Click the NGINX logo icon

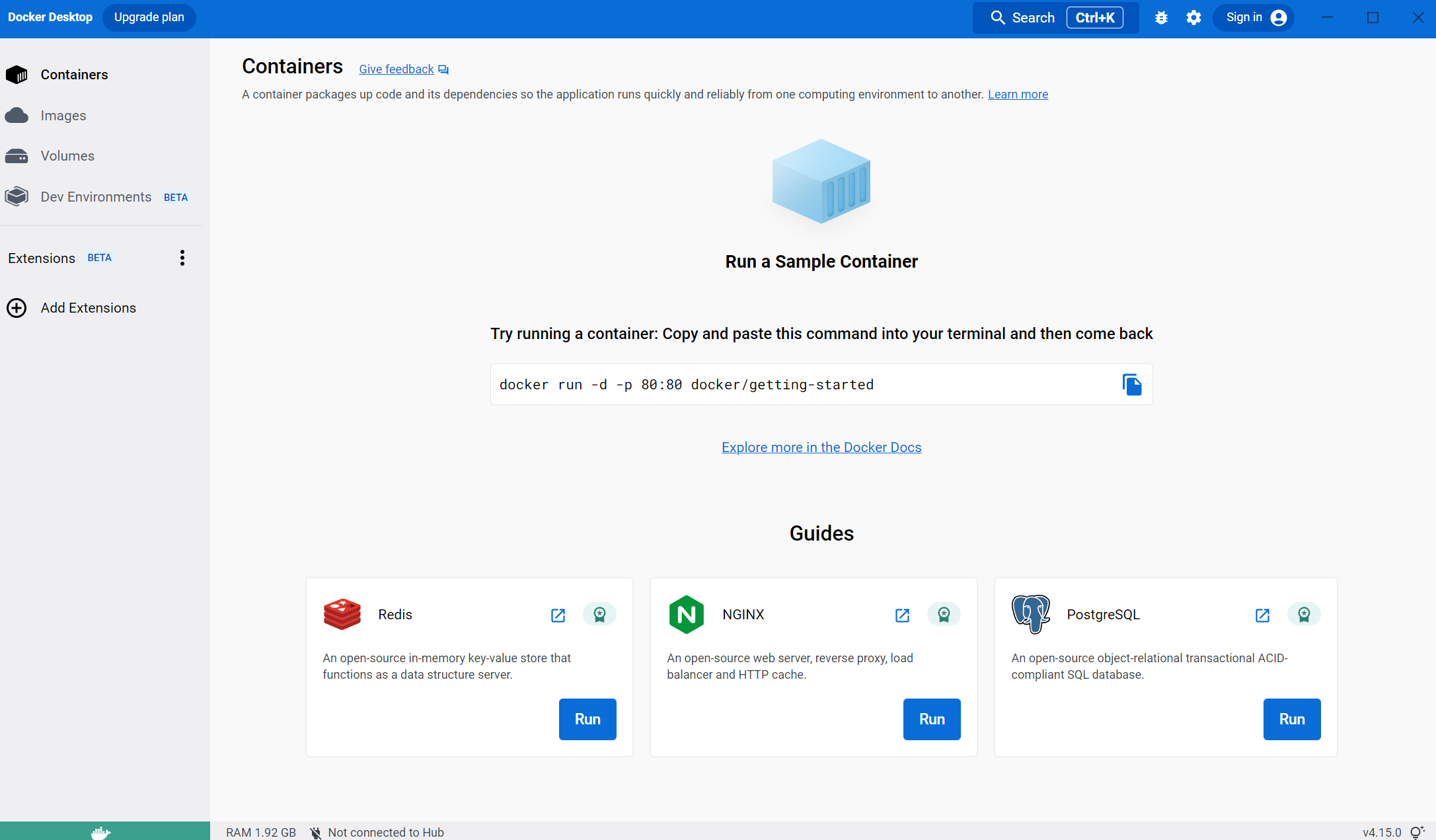687,615
